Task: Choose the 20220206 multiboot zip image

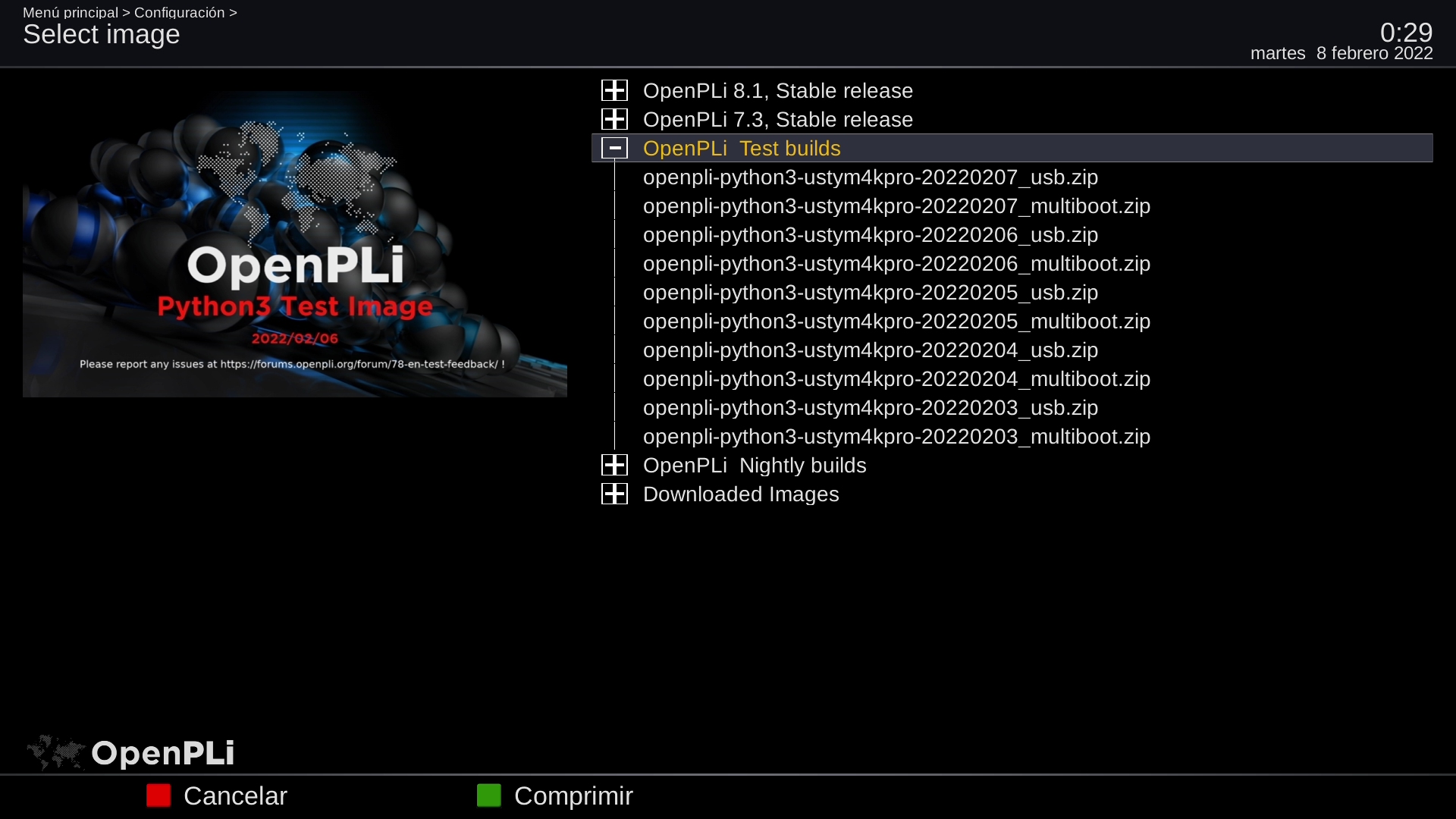Action: 896,263
